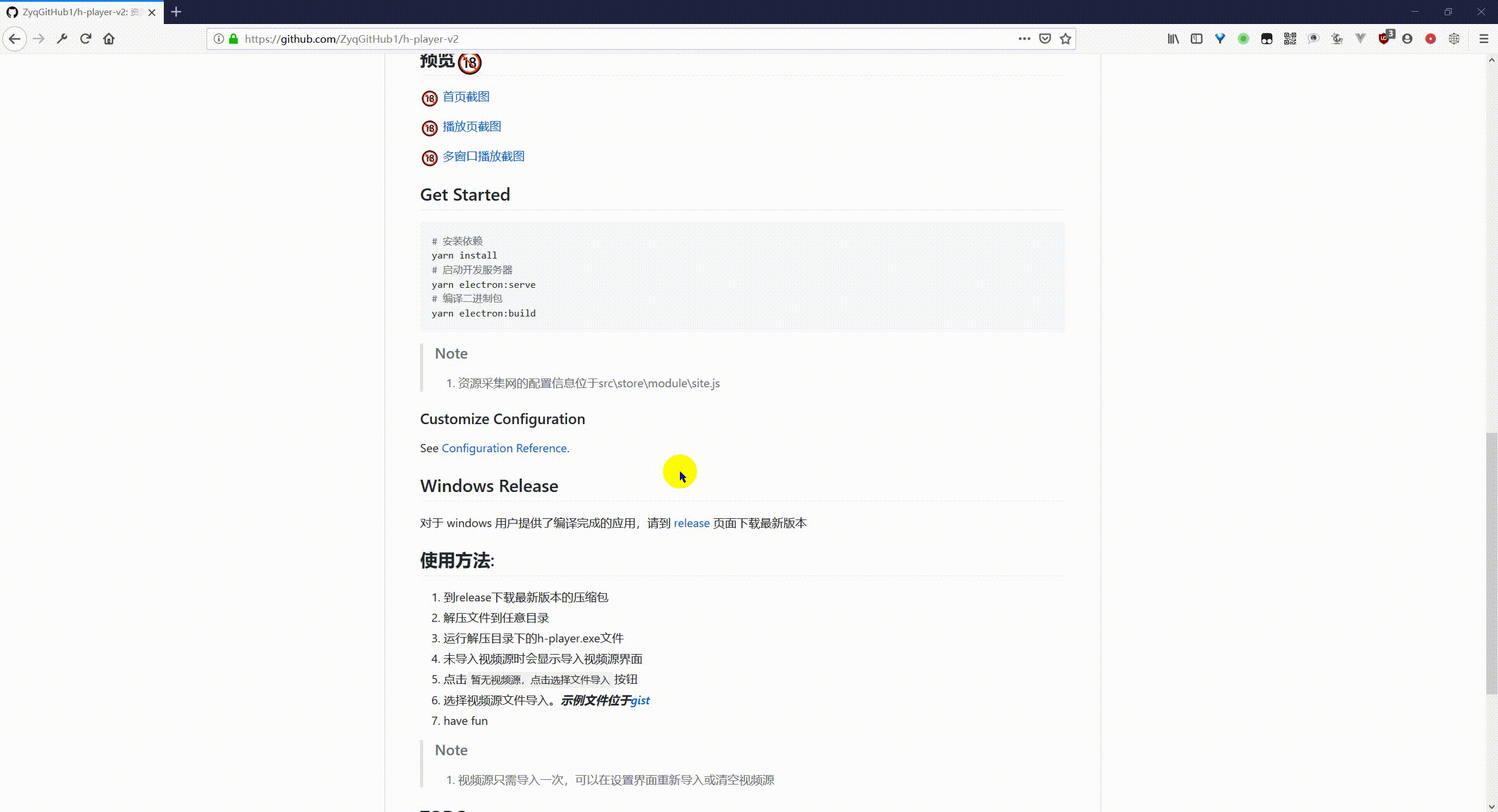Open the Vue devtools extension icon
Image resolution: width=1498 pixels, height=812 pixels.
(1360, 39)
